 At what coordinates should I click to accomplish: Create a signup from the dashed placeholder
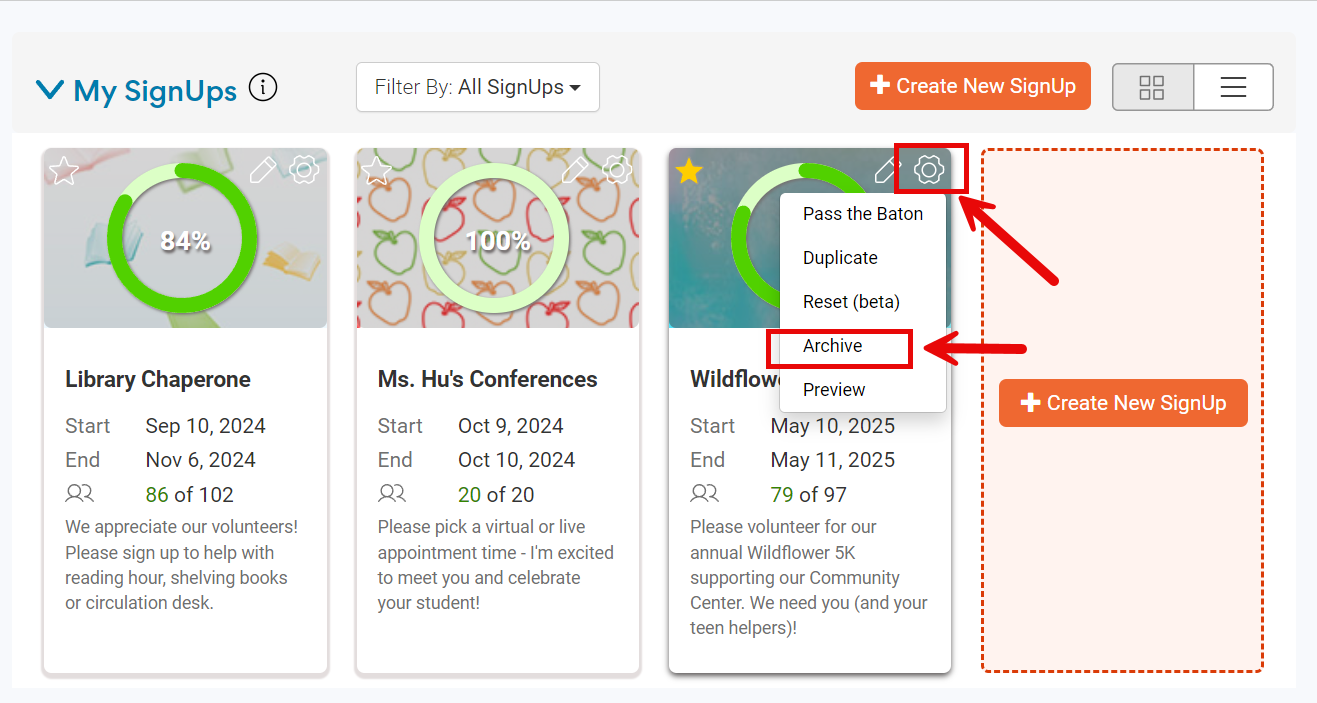[1122, 403]
